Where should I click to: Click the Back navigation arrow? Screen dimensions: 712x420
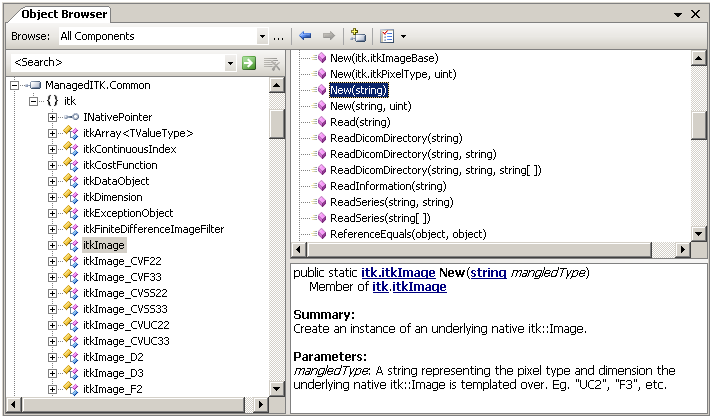point(305,36)
